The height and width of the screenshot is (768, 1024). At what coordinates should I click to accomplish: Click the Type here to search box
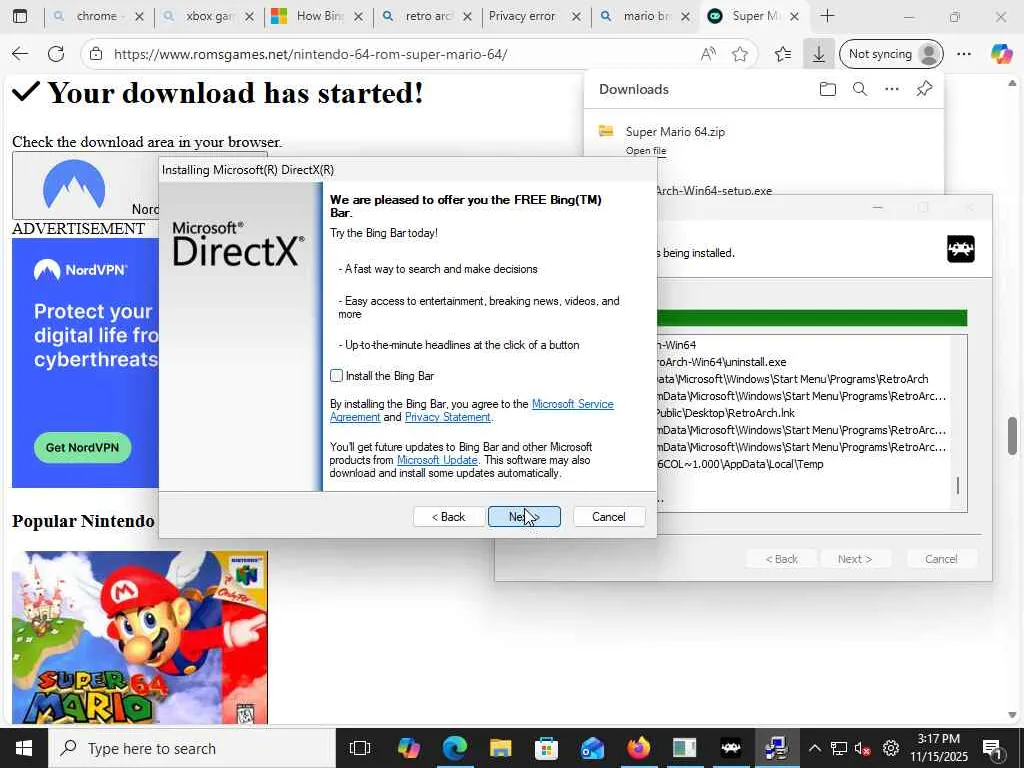tap(192, 748)
